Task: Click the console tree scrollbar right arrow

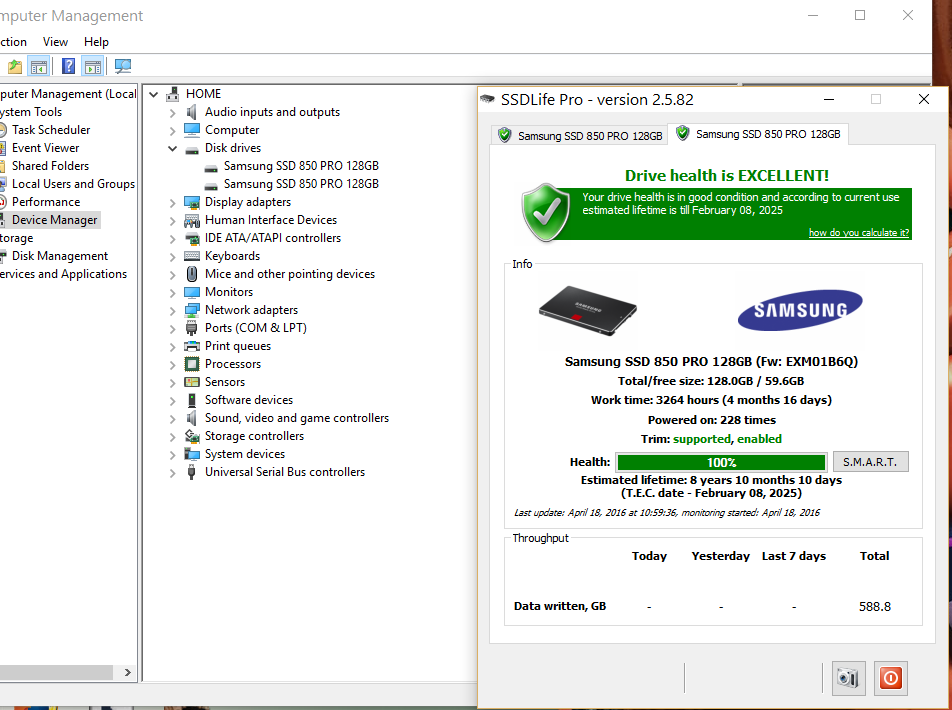Action: 128,672
